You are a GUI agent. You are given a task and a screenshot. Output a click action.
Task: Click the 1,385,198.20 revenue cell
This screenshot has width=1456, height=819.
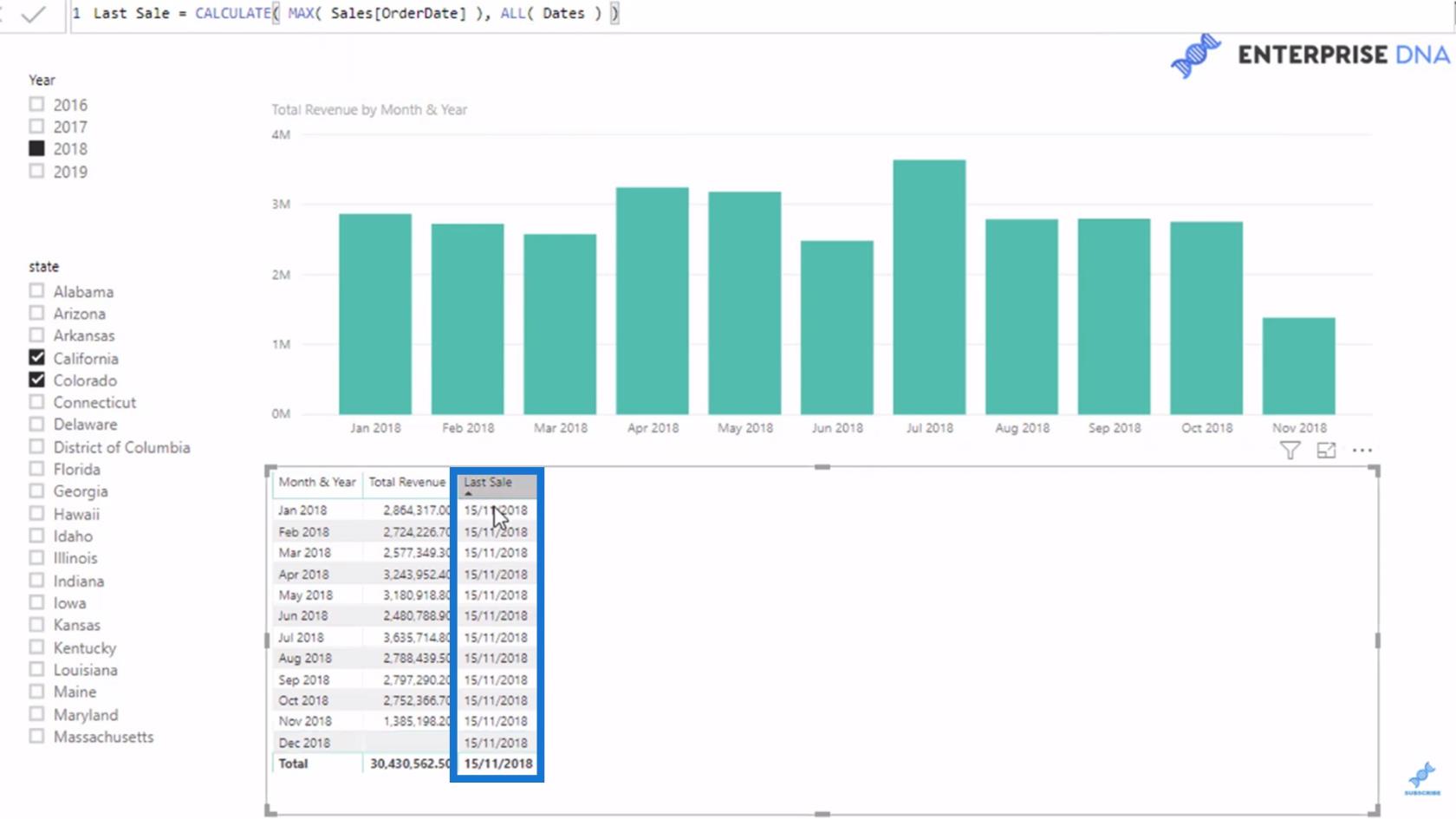pyautogui.click(x=417, y=721)
